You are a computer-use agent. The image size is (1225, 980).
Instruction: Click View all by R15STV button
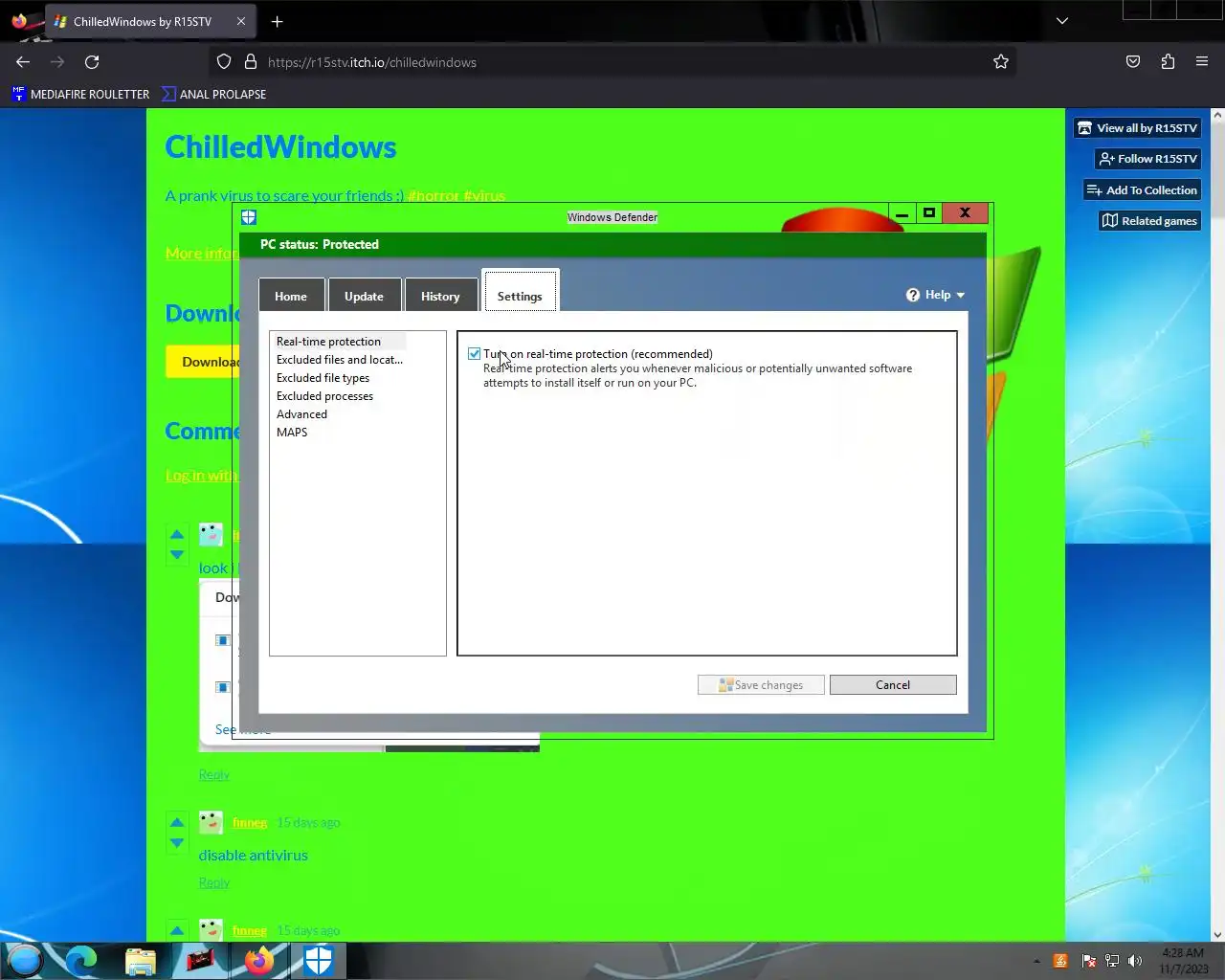tap(1137, 128)
